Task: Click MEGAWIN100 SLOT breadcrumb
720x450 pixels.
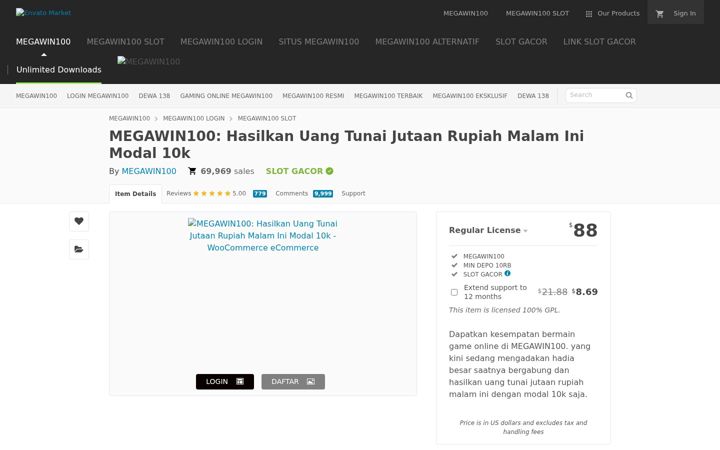Action: tap(267, 118)
